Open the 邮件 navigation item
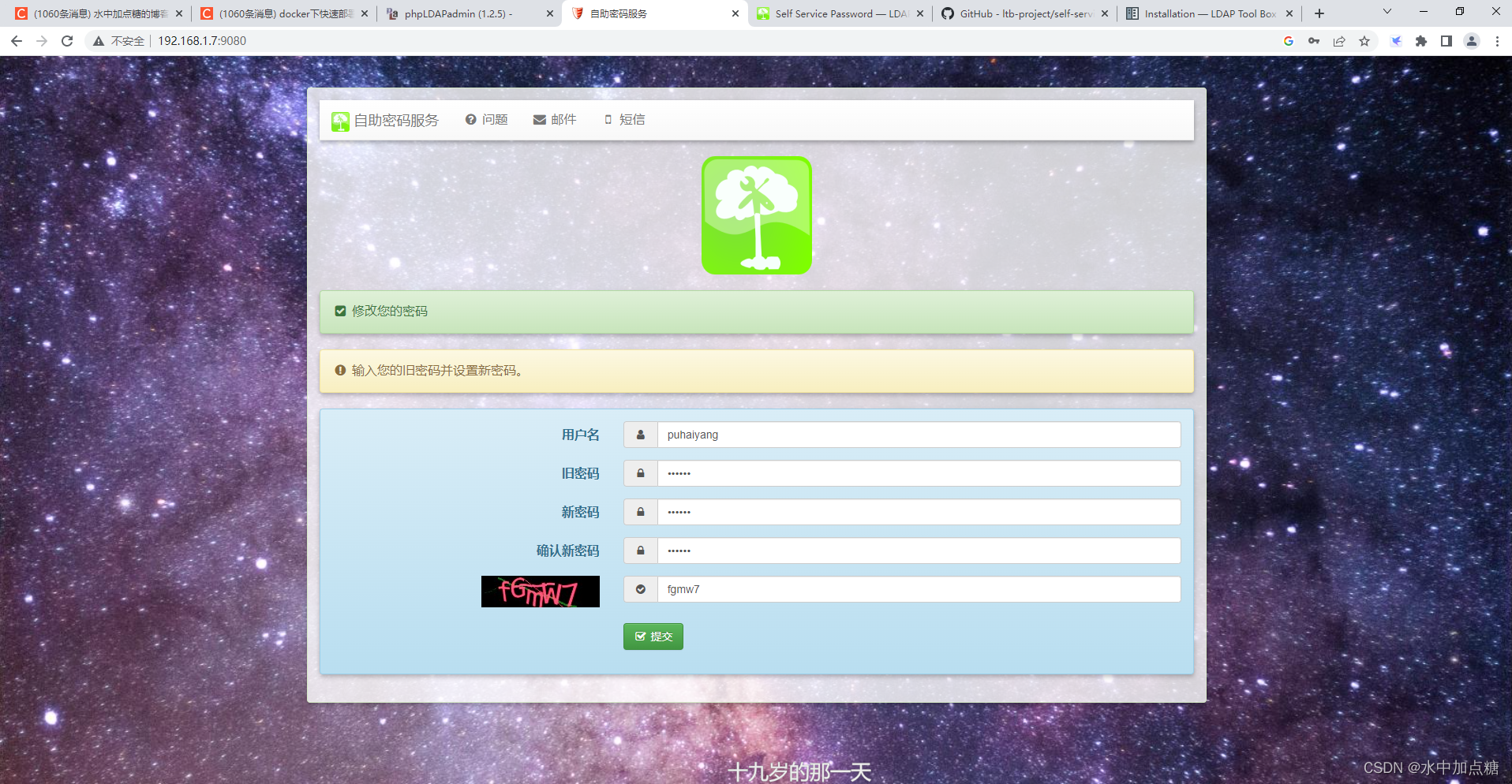Image resolution: width=1512 pixels, height=784 pixels. click(x=555, y=120)
